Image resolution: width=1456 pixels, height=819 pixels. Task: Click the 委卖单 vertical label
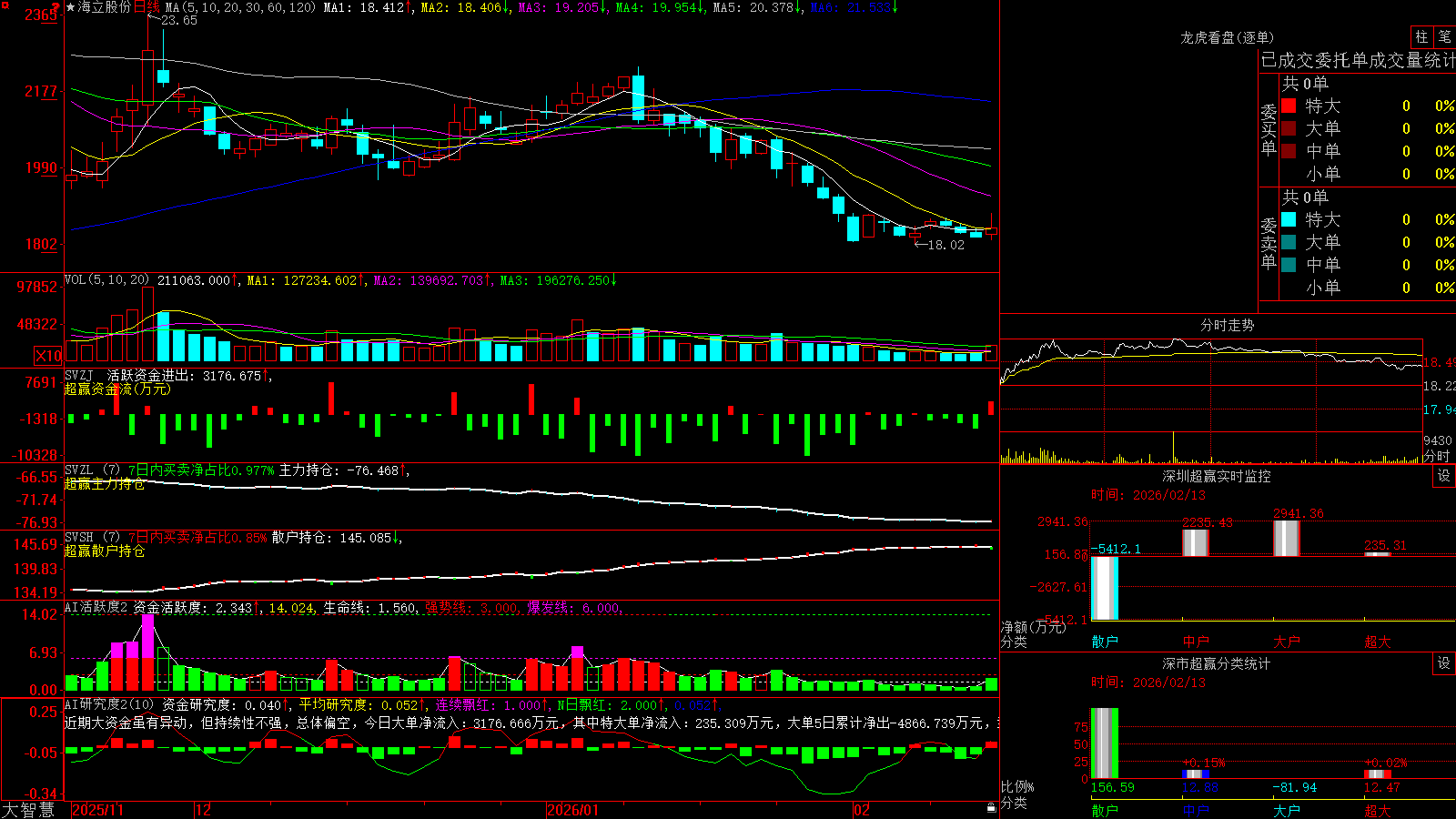[1269, 243]
